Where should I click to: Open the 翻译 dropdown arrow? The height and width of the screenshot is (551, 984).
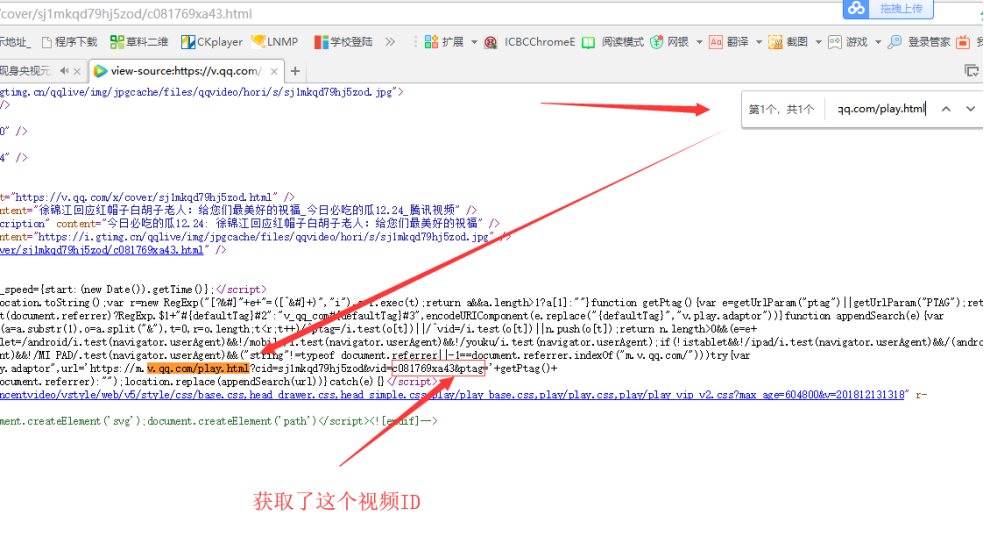[x=757, y=42]
